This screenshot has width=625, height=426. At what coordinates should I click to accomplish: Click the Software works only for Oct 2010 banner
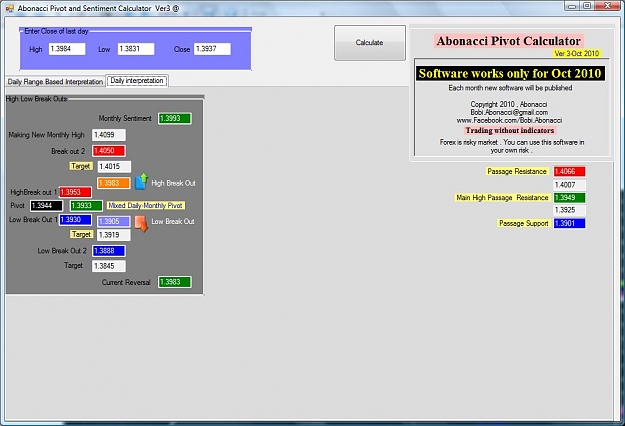coord(510,73)
